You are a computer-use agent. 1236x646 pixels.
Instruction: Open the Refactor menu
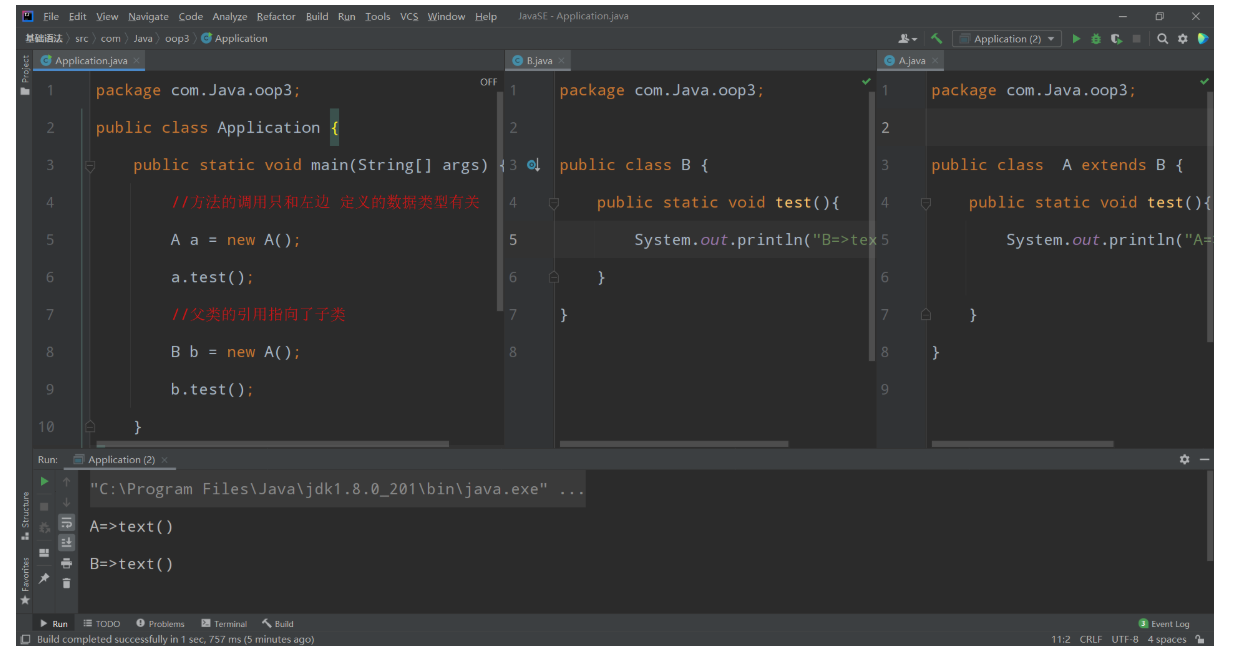tap(276, 17)
